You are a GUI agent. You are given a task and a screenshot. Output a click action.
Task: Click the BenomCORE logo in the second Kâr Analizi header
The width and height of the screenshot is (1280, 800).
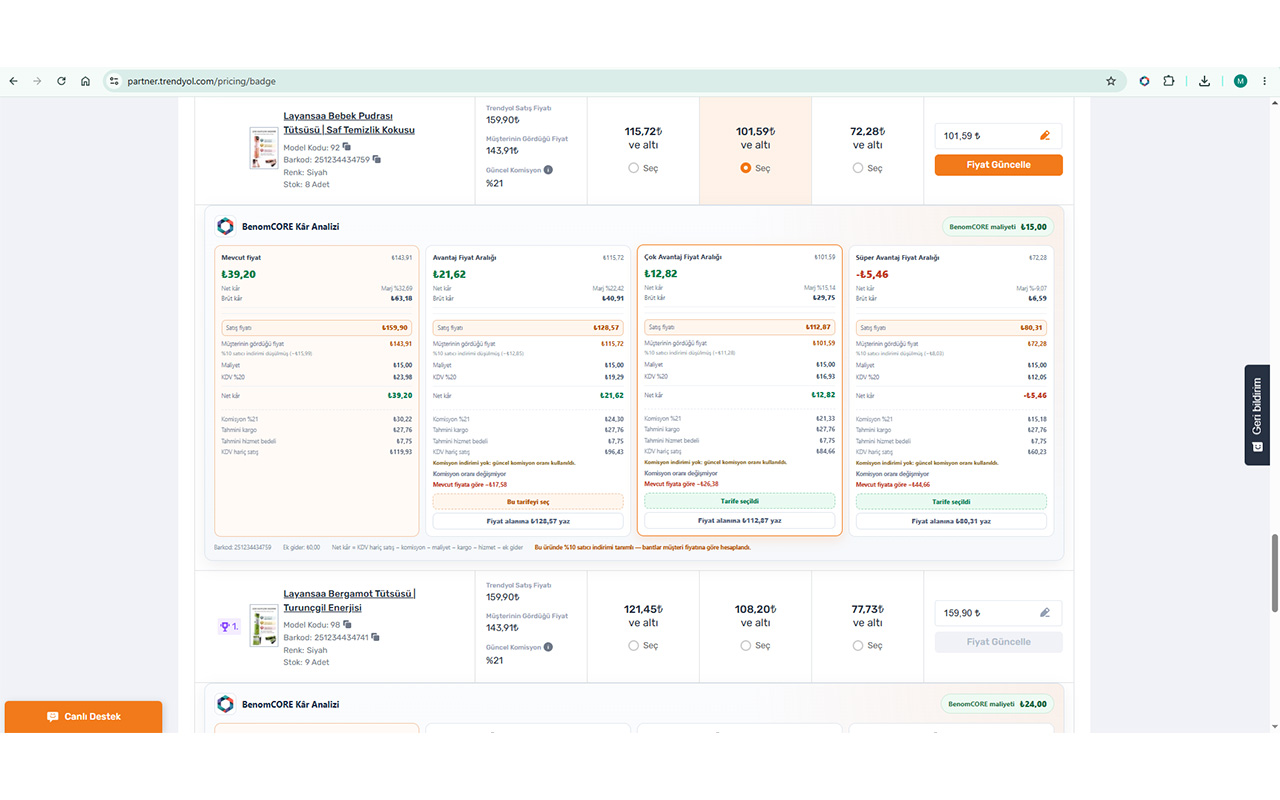point(225,704)
